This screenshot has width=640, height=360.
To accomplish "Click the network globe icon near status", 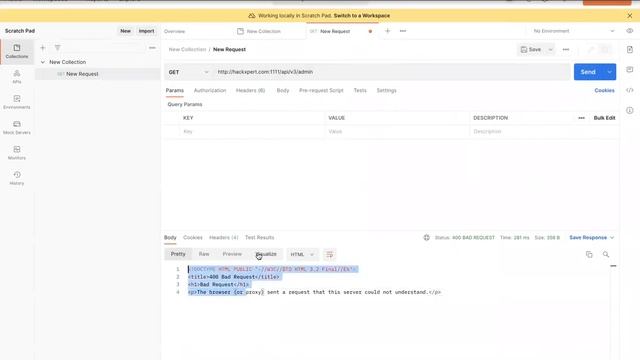I will pyautogui.click(x=427, y=238).
